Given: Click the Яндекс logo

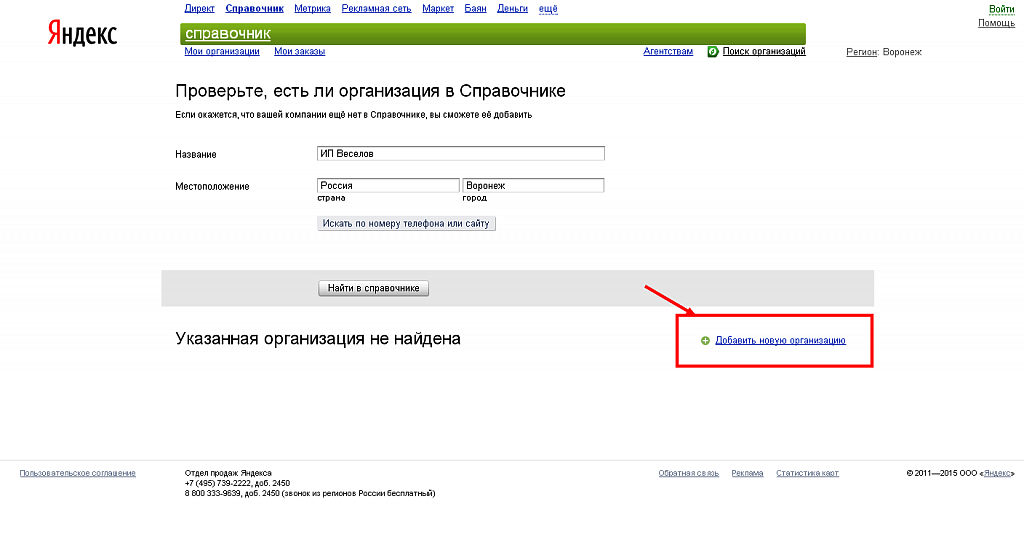Looking at the screenshot, I should point(82,33).
